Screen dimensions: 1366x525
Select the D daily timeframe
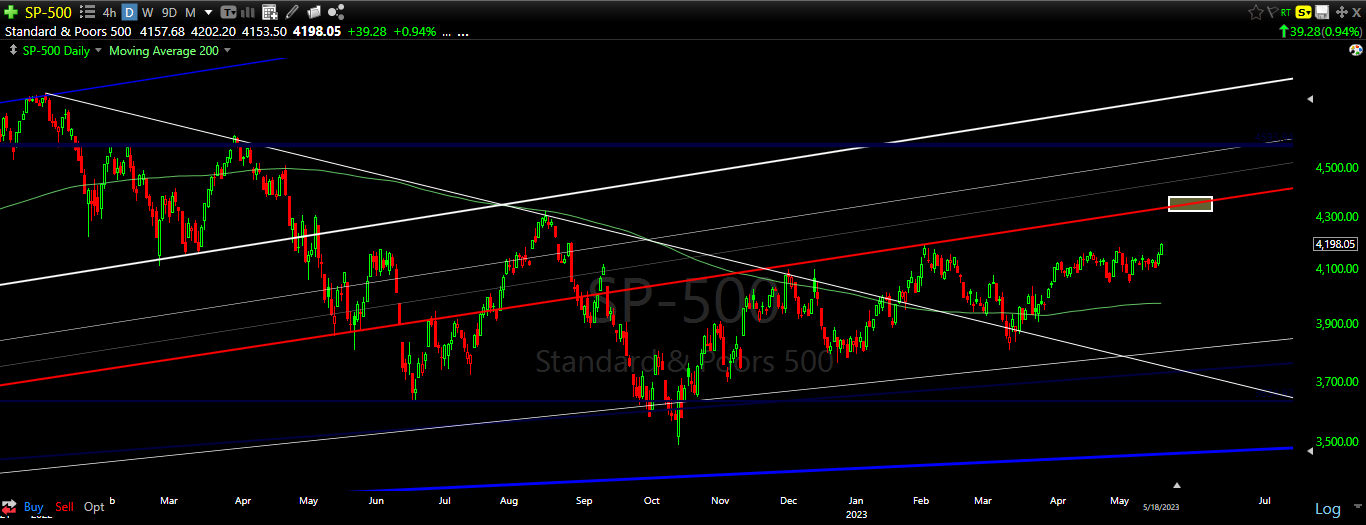click(129, 12)
